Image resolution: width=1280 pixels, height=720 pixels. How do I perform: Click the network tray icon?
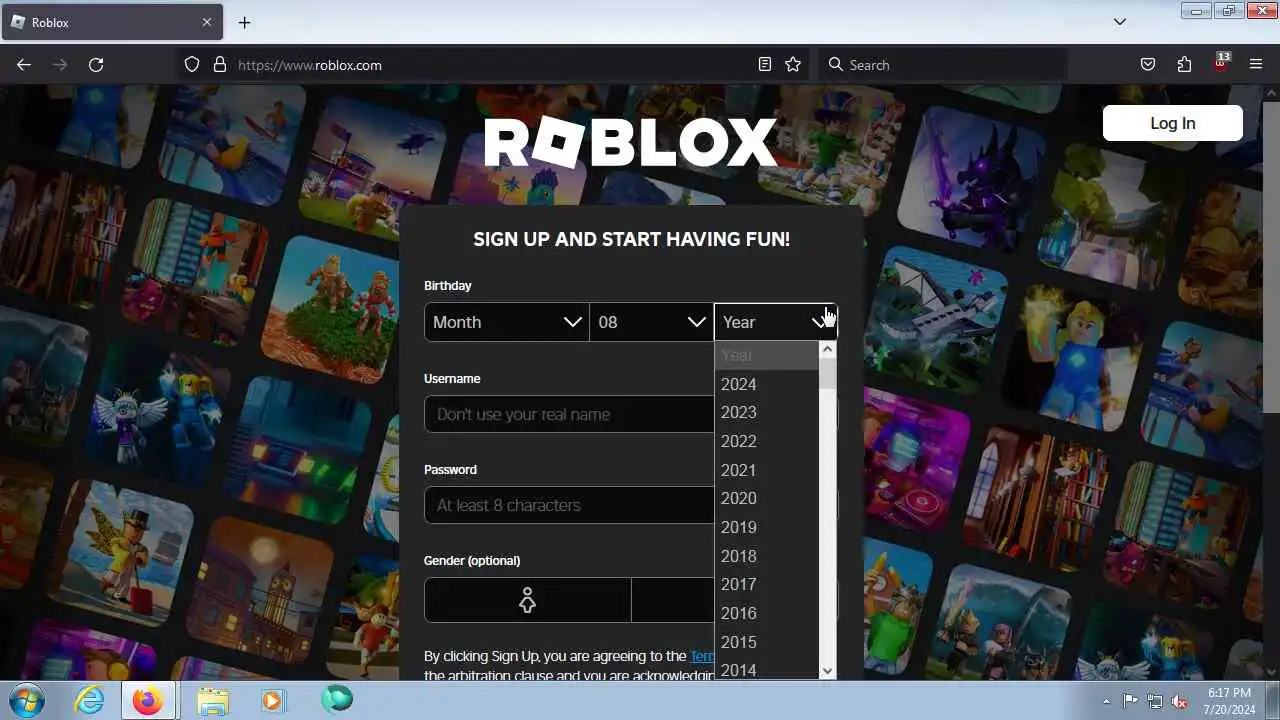click(x=1155, y=701)
